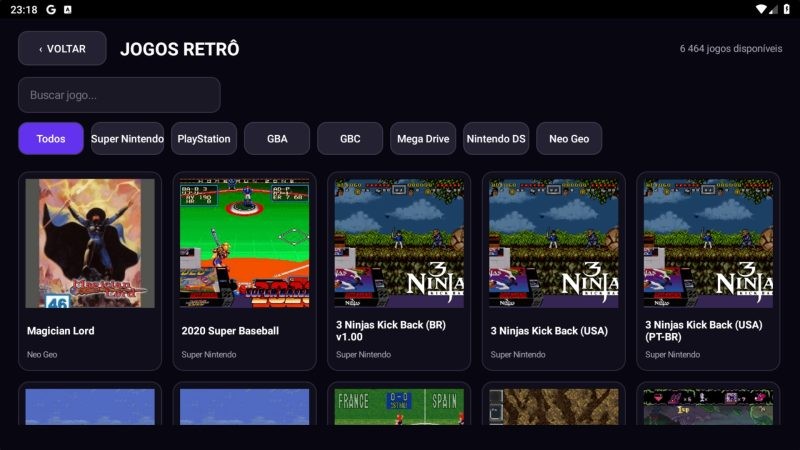Select the Todos filter tab

51,138
